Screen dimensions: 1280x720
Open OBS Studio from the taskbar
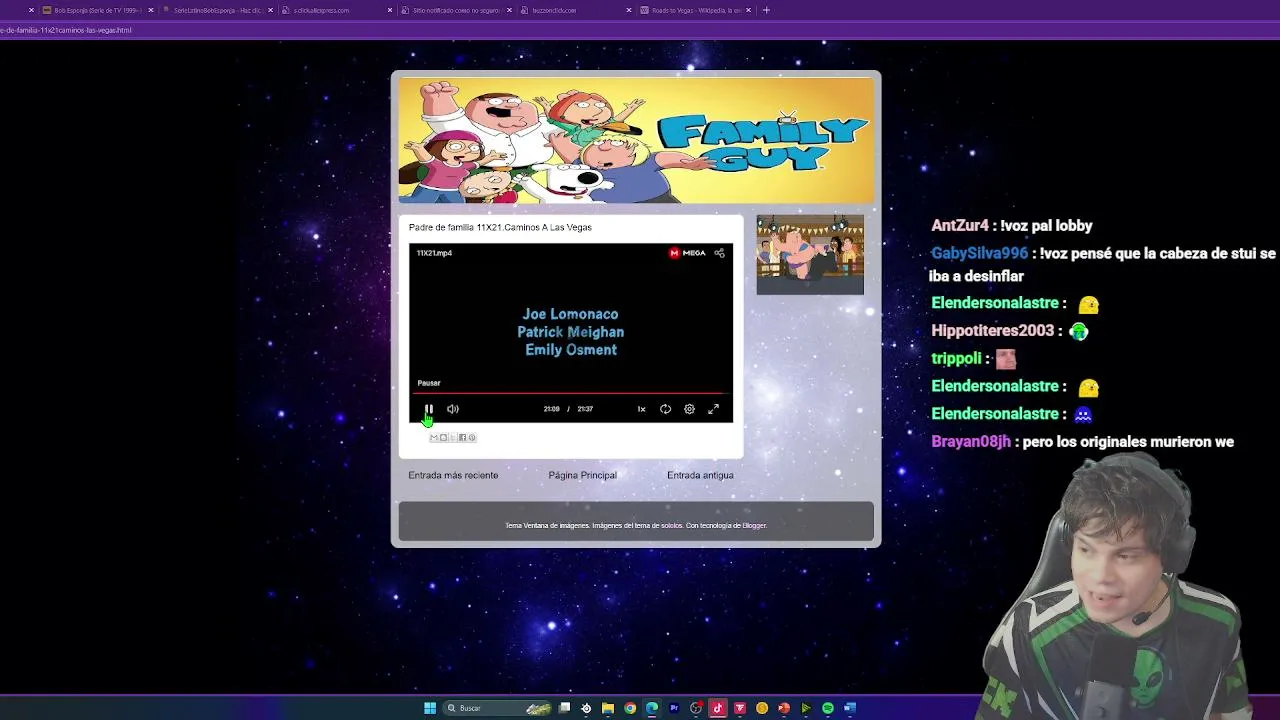(x=696, y=708)
